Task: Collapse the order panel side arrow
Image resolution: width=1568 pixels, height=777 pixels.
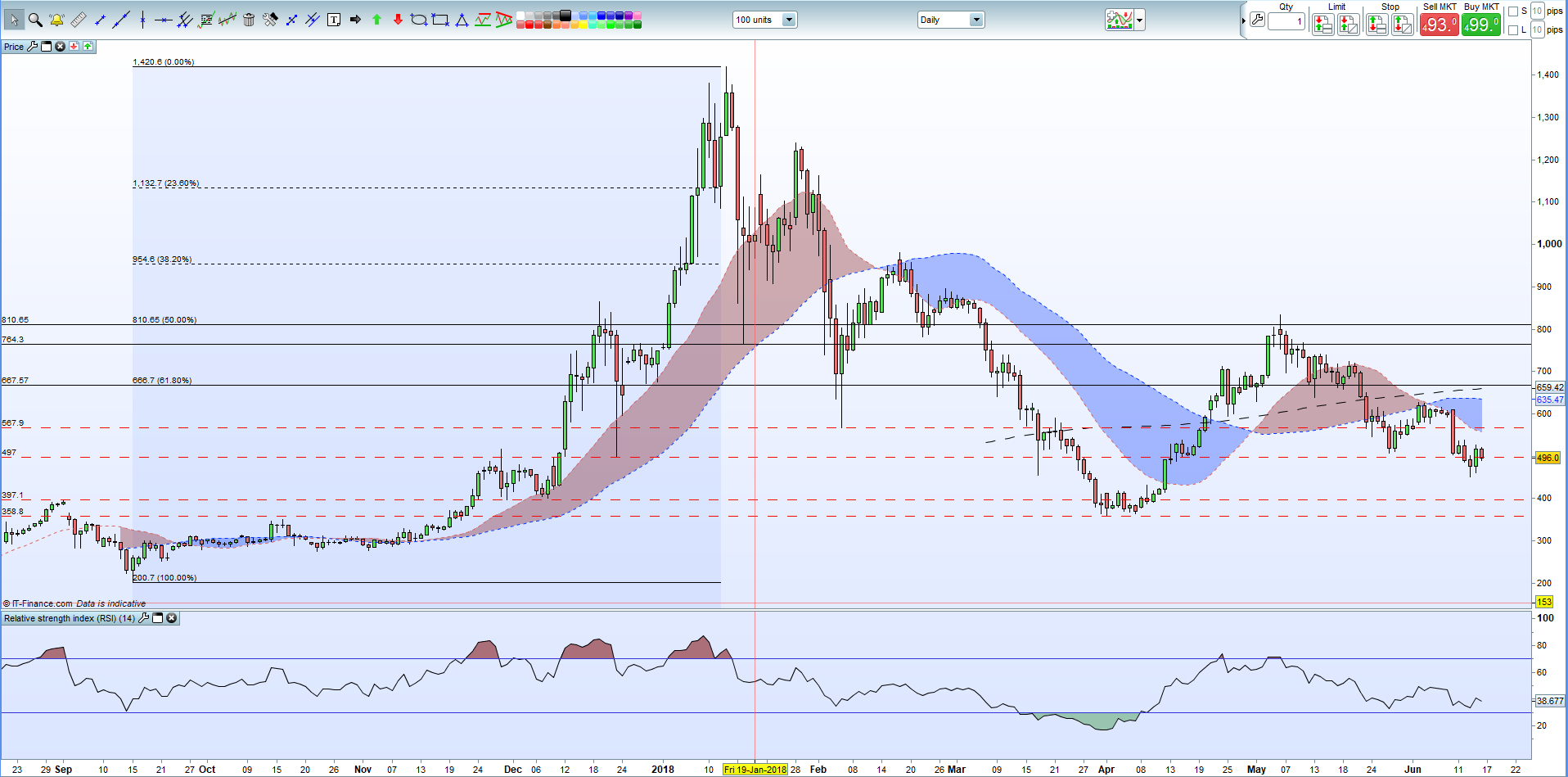Action: click(x=1243, y=20)
